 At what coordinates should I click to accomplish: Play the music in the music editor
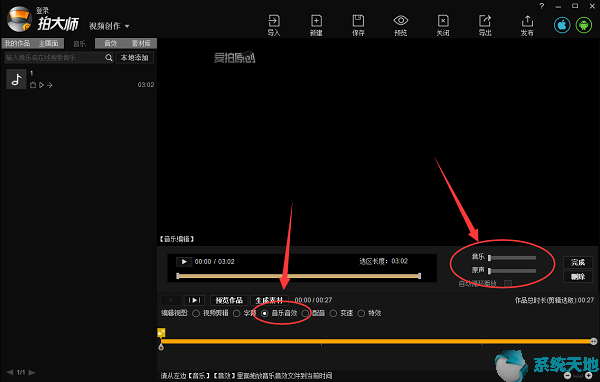pyautogui.click(x=184, y=262)
